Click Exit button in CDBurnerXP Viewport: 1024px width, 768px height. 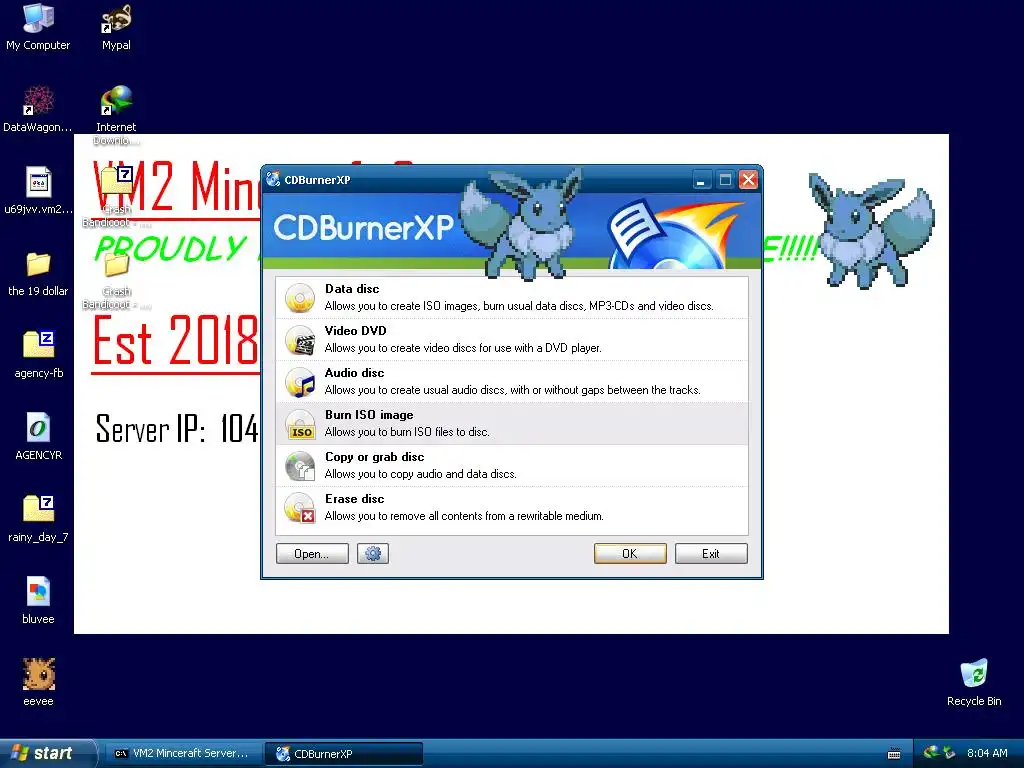click(x=711, y=554)
